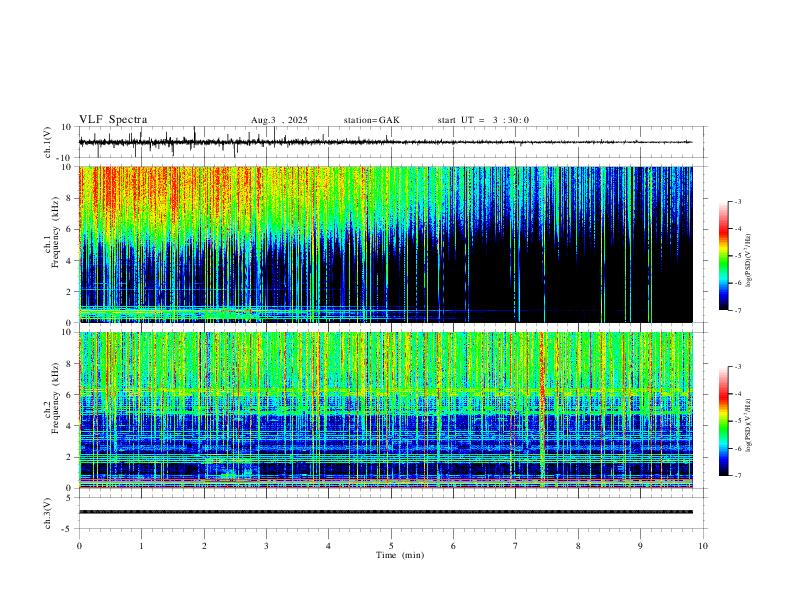Click the "6" kHz tick on ch.2 spectrogram

click(x=71, y=395)
